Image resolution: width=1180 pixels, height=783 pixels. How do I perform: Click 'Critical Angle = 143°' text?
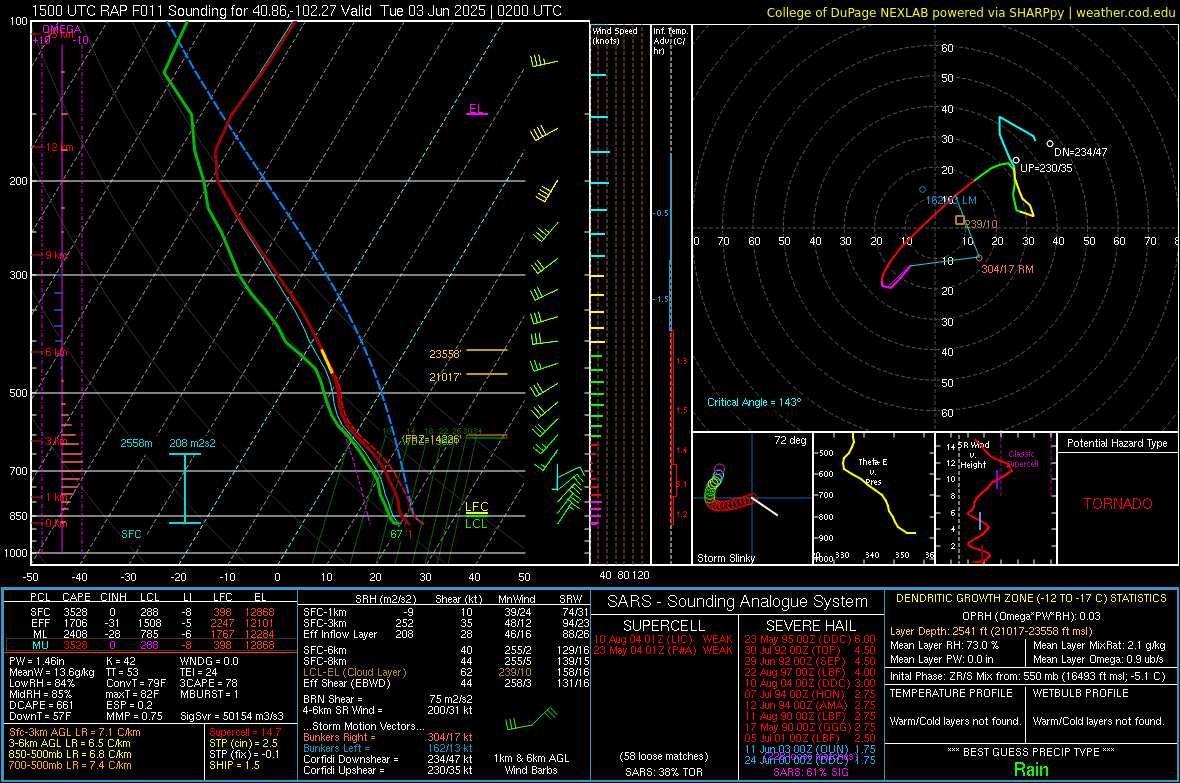[754, 402]
